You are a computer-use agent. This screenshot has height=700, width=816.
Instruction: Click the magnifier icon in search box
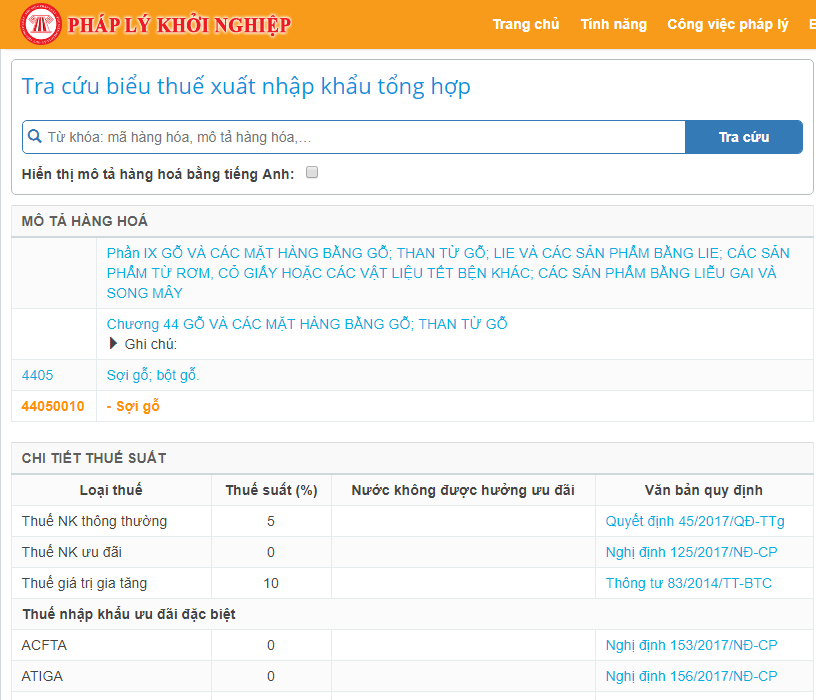click(35, 137)
